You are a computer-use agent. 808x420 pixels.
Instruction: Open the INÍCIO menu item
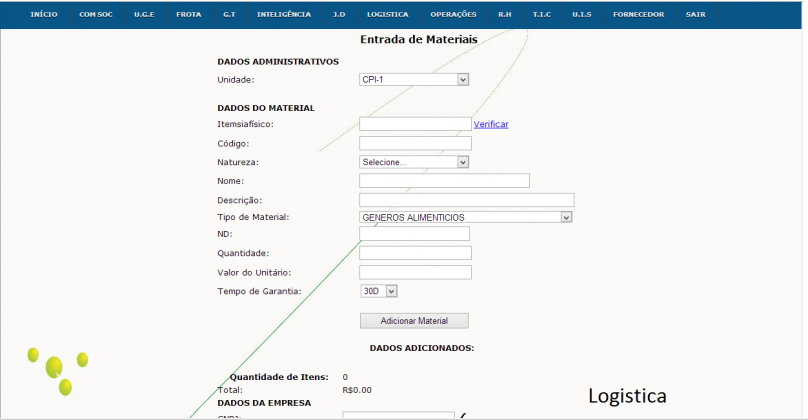point(43,15)
